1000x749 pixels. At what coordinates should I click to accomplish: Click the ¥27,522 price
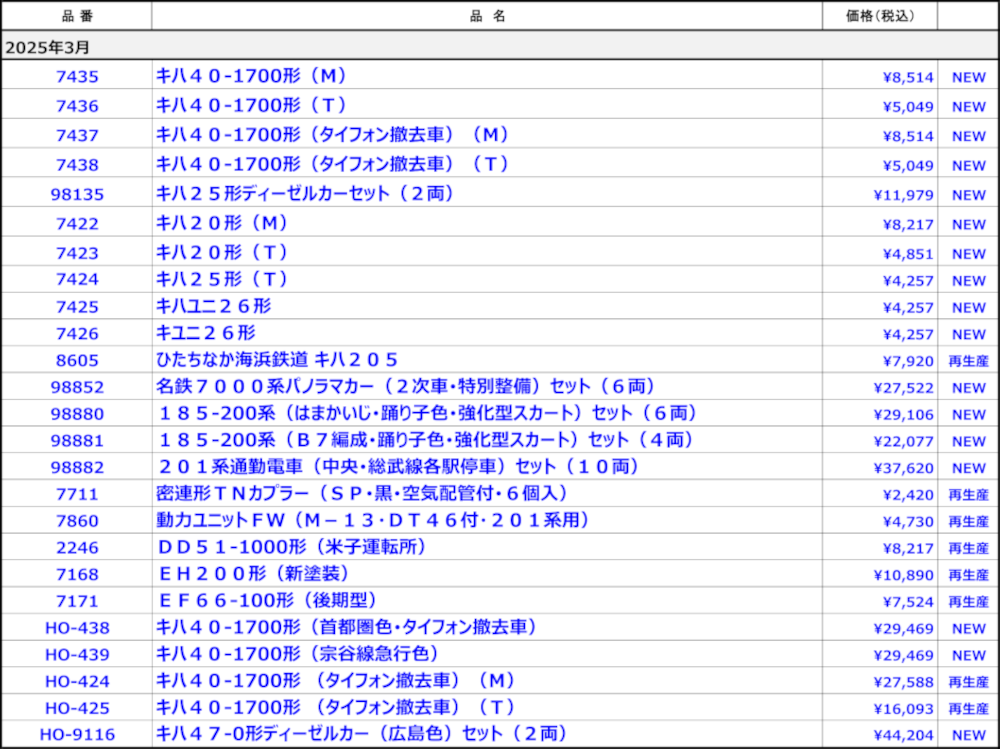click(903, 387)
